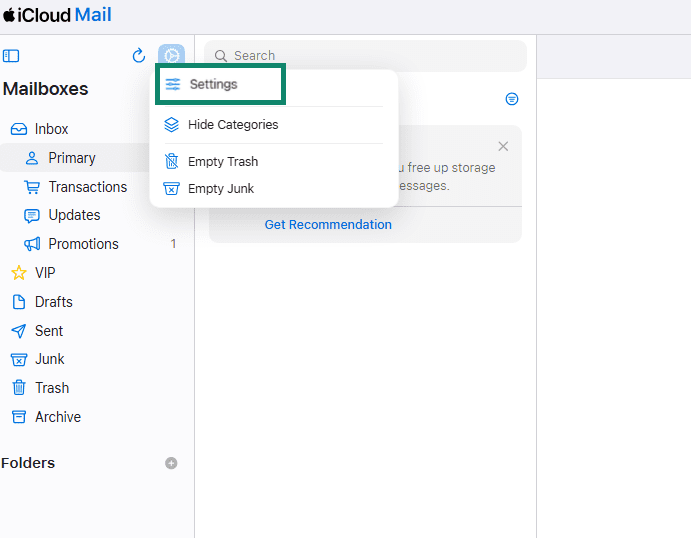Dismiss the storage recommendation banner

click(x=503, y=146)
